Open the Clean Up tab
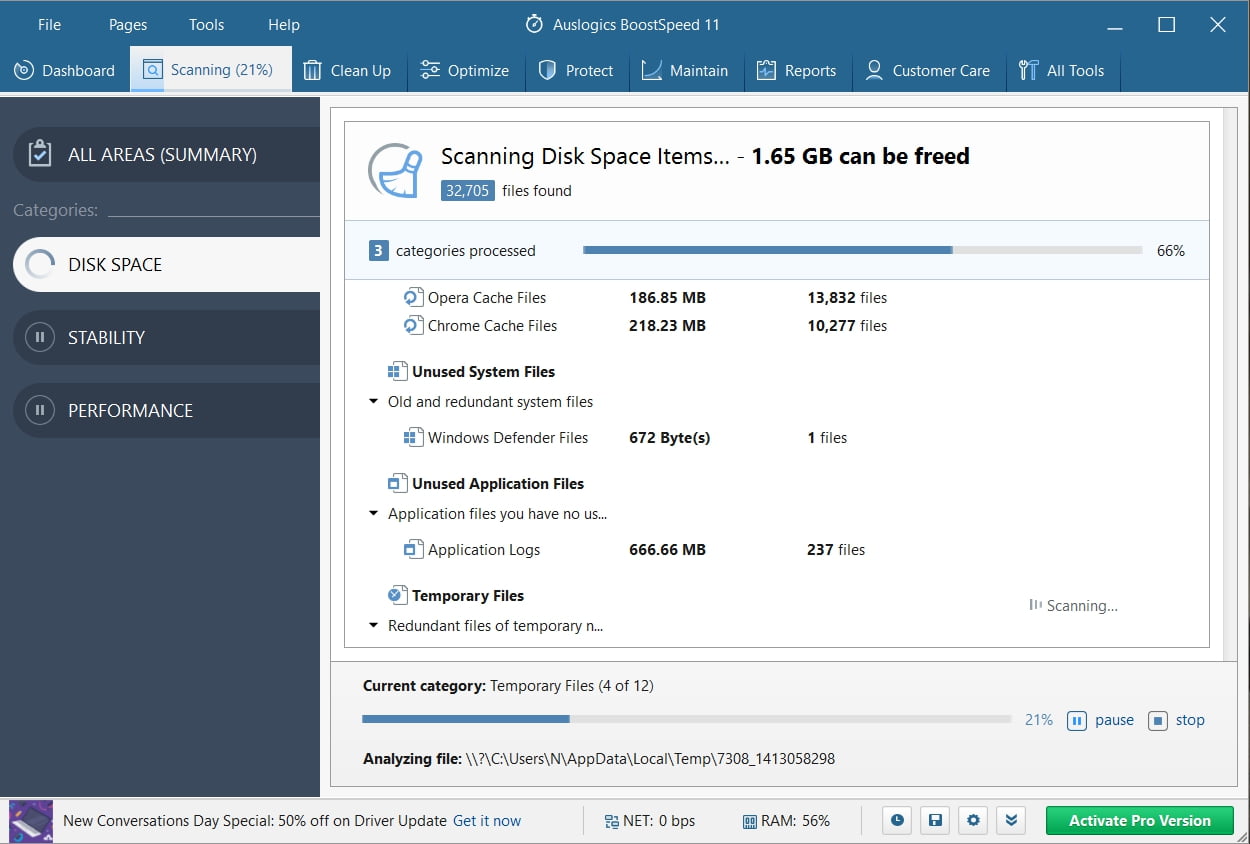Image resolution: width=1250 pixels, height=844 pixels. [347, 70]
